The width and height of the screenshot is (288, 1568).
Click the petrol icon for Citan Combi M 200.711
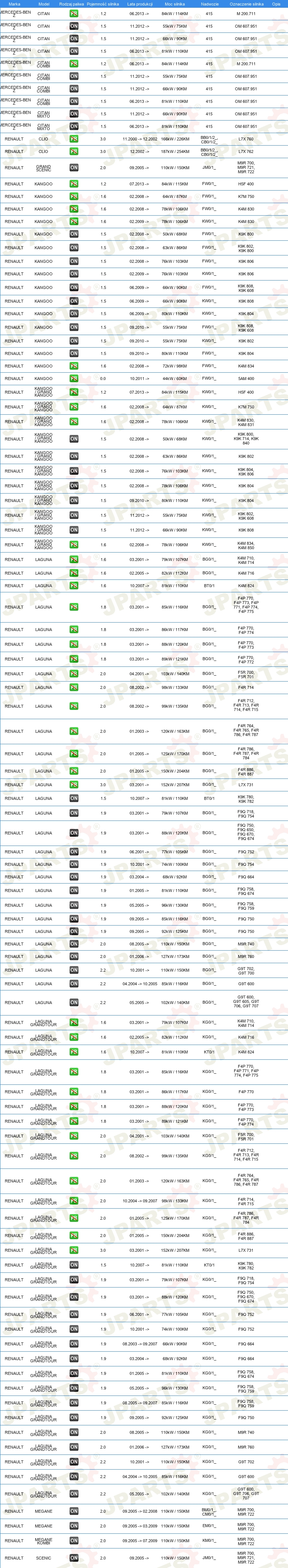click(74, 64)
